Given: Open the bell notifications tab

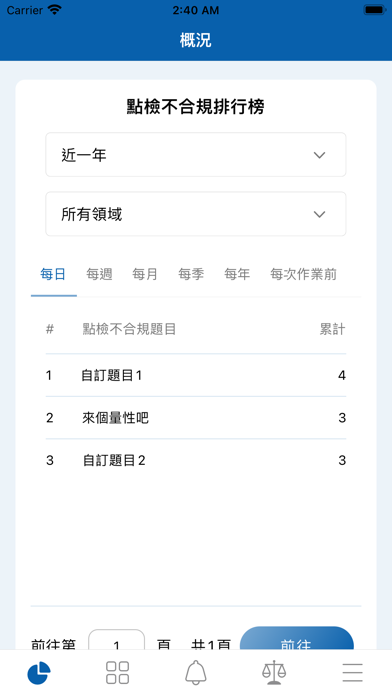Looking at the screenshot, I should pyautogui.click(x=196, y=672).
